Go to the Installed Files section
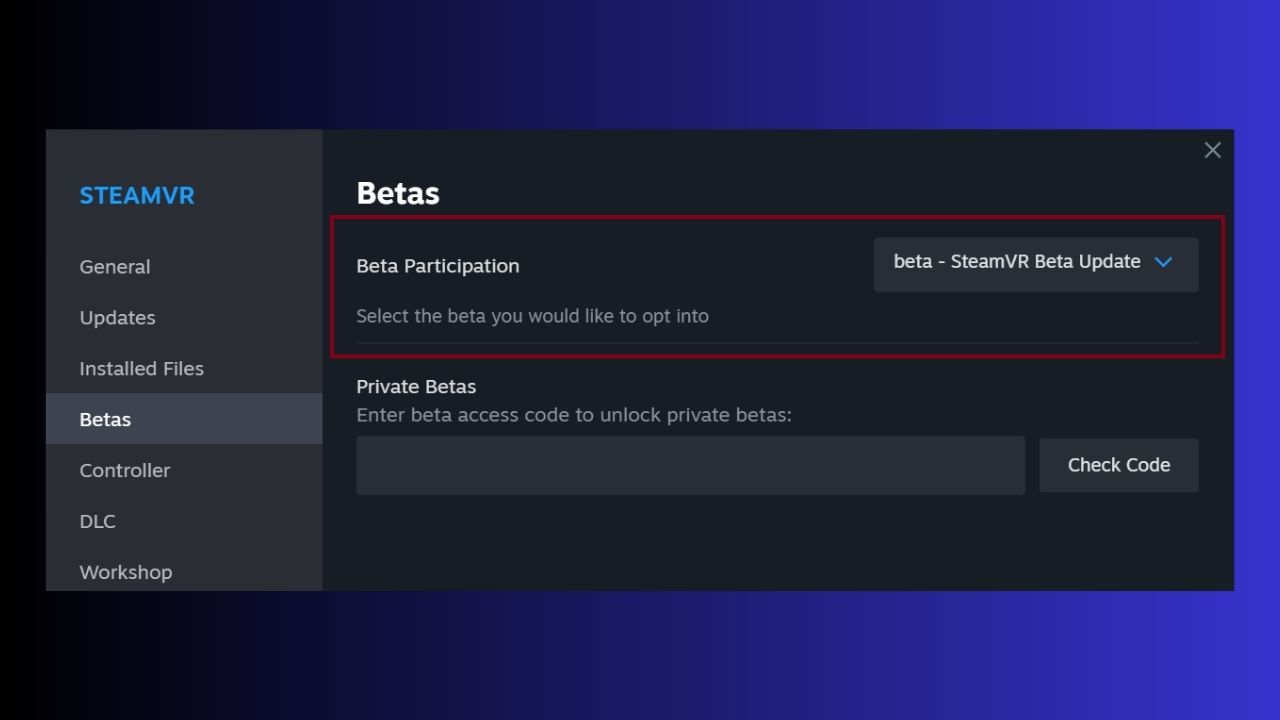1280x720 pixels. (141, 369)
